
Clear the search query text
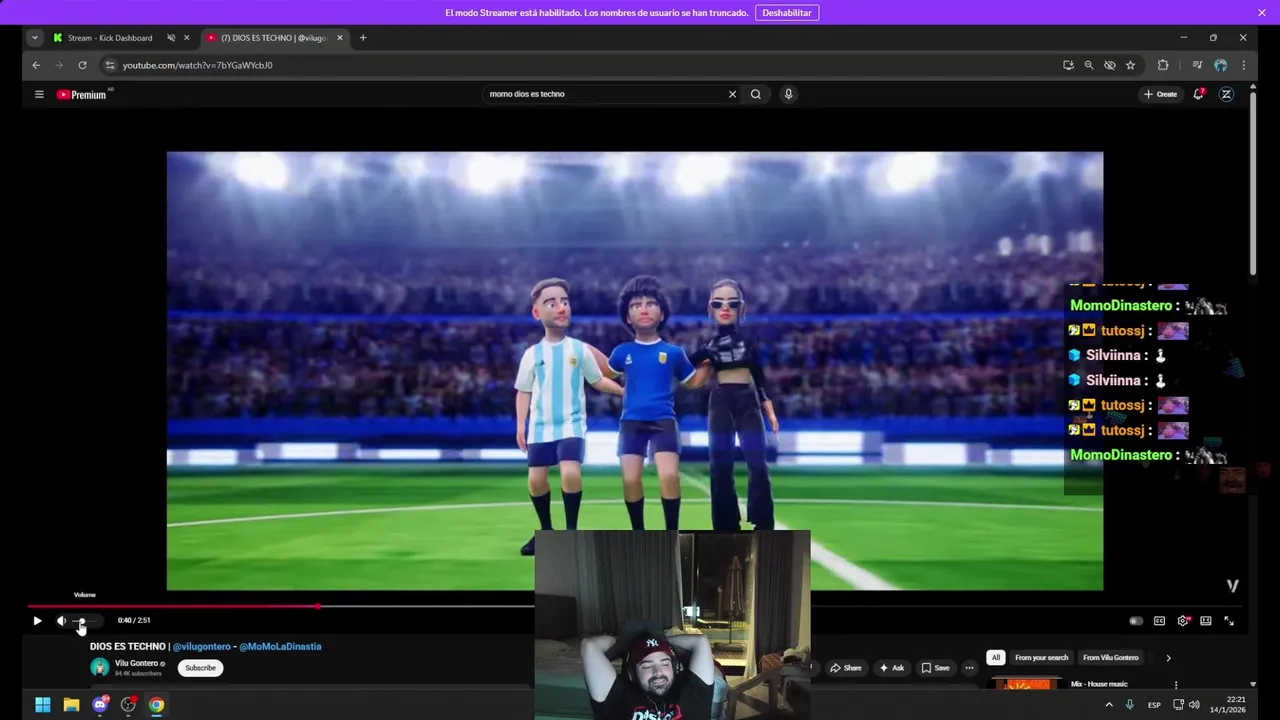732,94
